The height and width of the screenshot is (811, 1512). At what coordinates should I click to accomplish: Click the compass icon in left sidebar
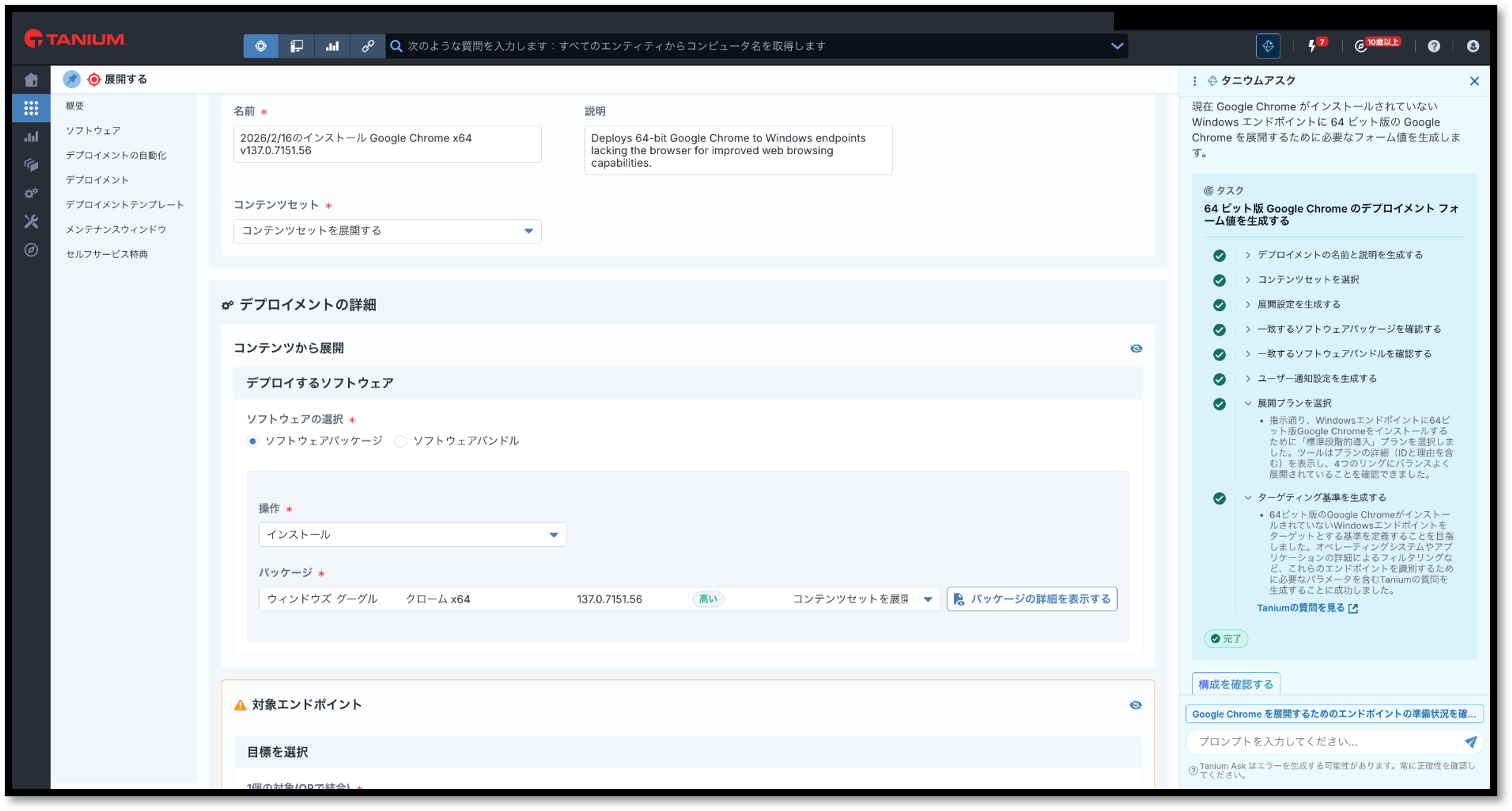(31, 250)
